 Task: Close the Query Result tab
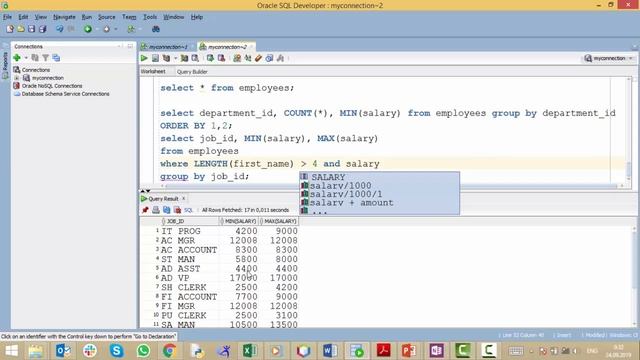point(184,198)
